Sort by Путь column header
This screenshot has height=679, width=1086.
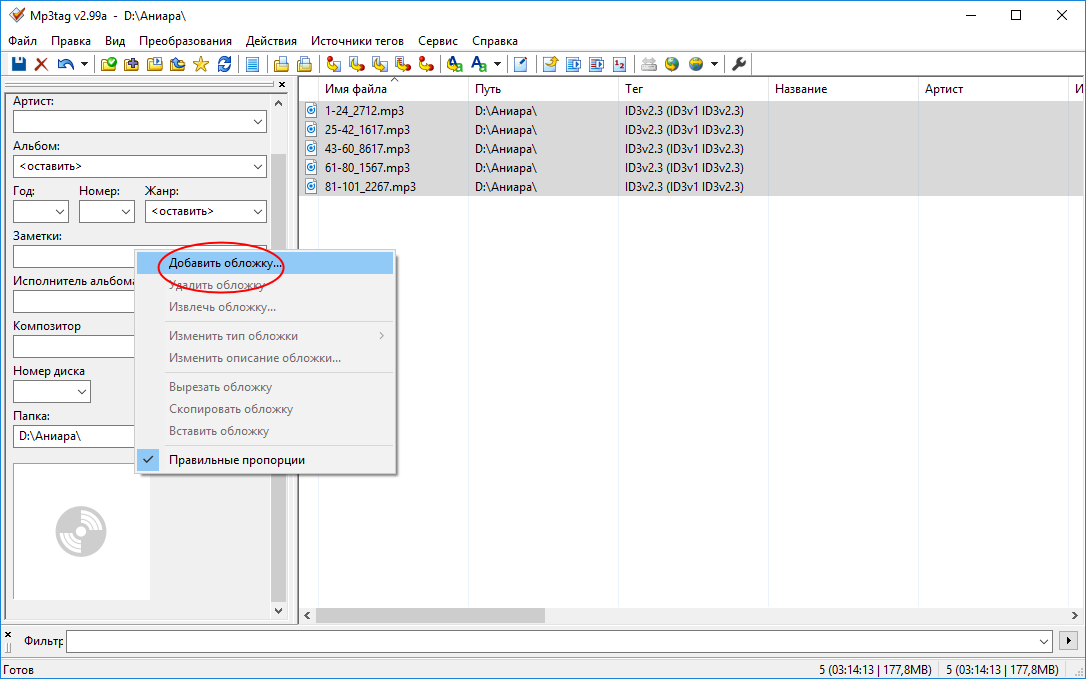543,89
